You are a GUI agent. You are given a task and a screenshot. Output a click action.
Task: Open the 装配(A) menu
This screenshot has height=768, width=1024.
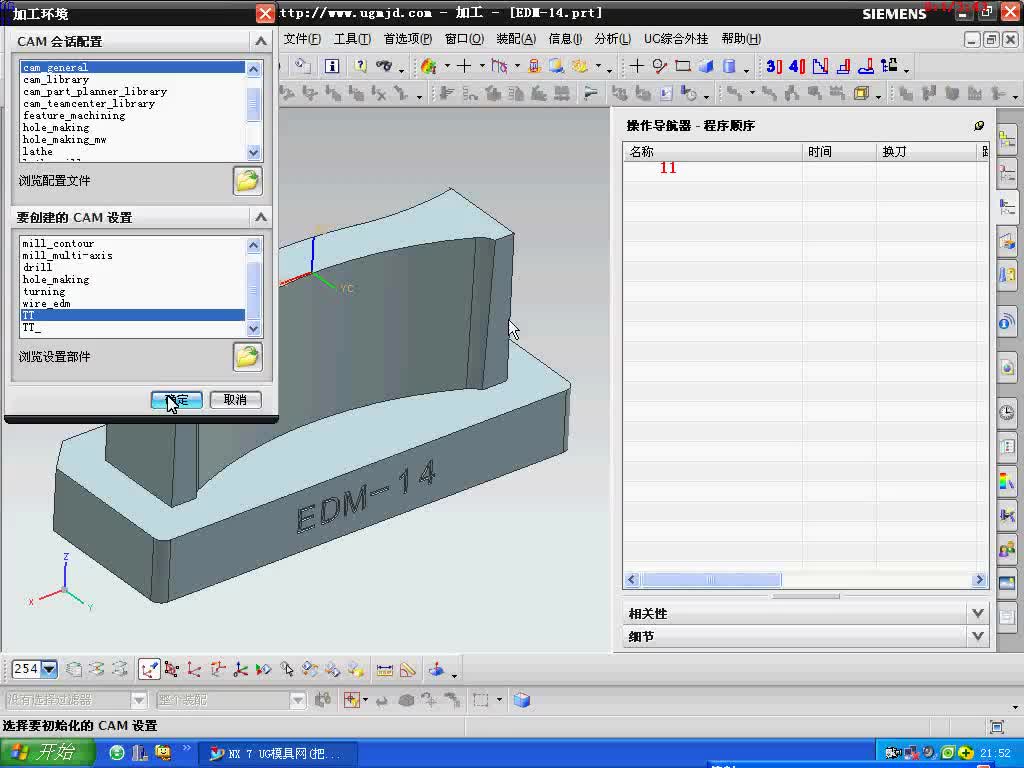coord(517,39)
